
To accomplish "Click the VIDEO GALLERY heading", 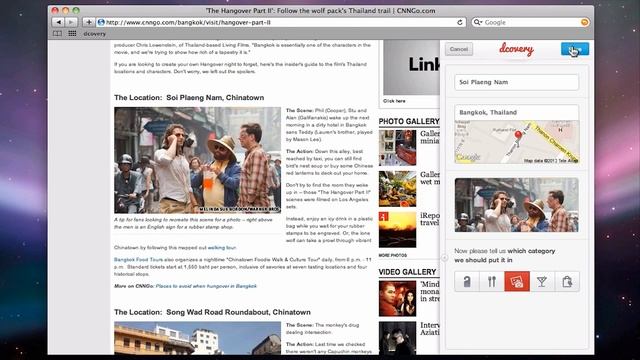I will point(407,272).
